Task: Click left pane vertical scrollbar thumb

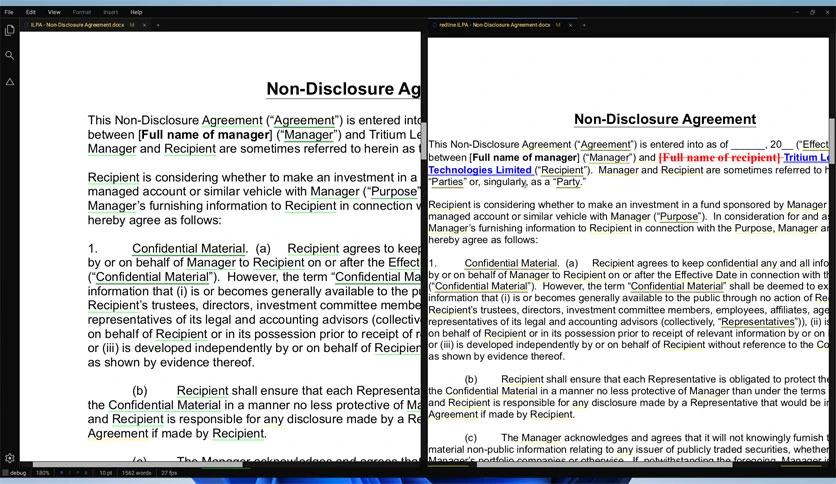Action: coord(424,140)
